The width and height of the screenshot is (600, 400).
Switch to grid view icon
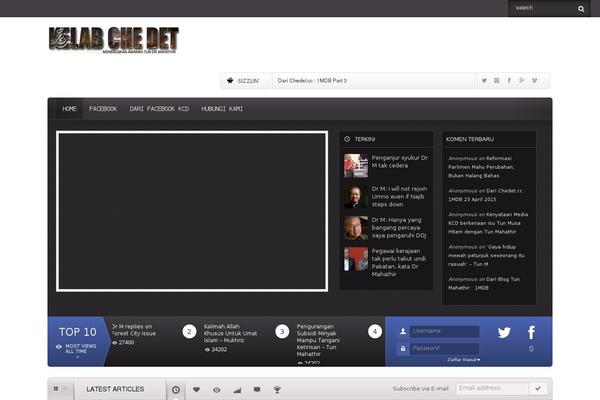click(x=56, y=389)
